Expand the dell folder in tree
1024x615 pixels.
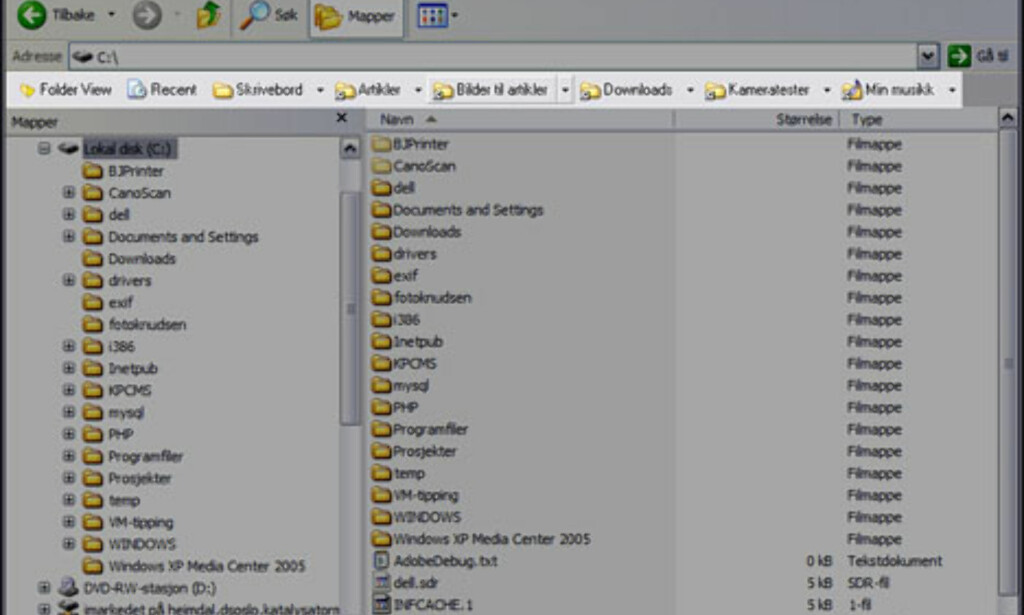(x=69, y=214)
